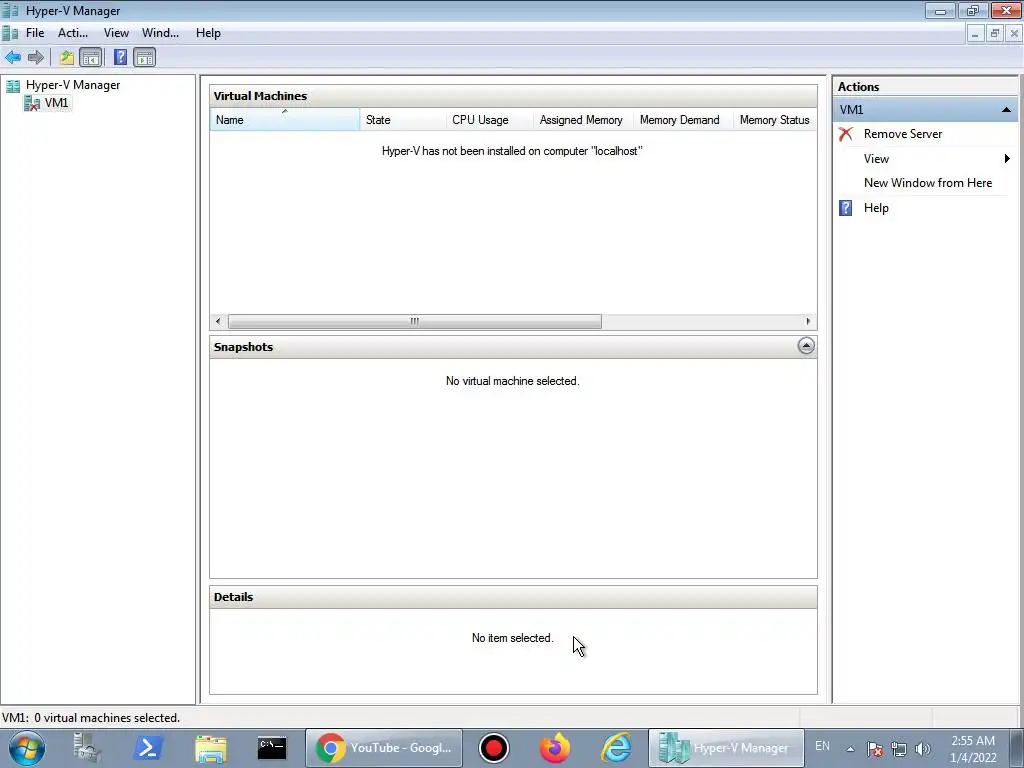1024x768 pixels.
Task: Click the Virtual Machines horizontal scrollbar thumb
Action: (415, 321)
